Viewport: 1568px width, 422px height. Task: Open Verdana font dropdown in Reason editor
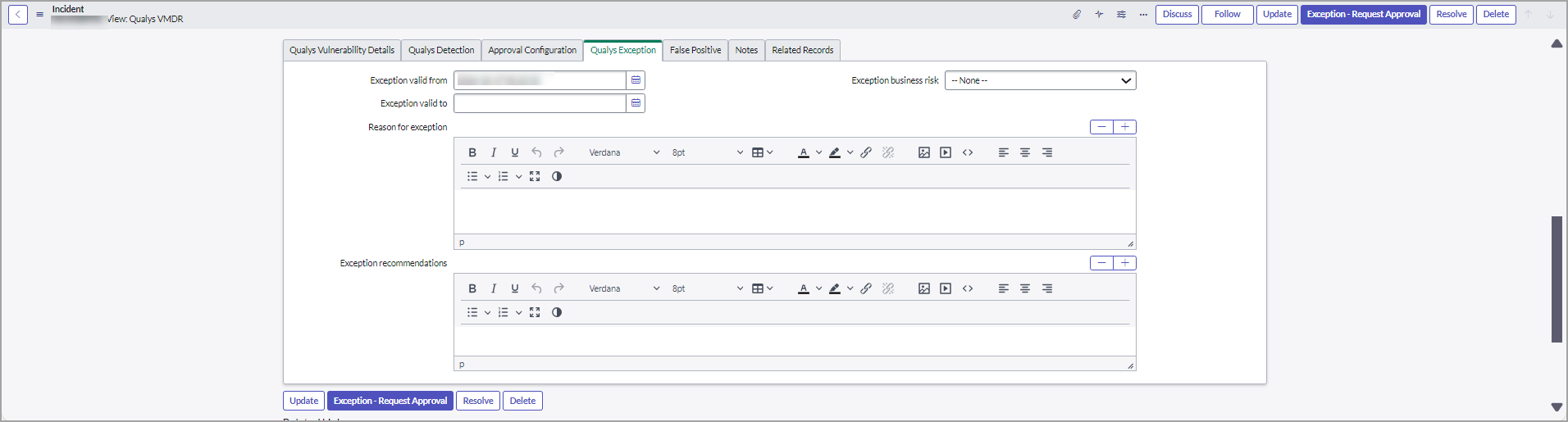click(x=623, y=152)
